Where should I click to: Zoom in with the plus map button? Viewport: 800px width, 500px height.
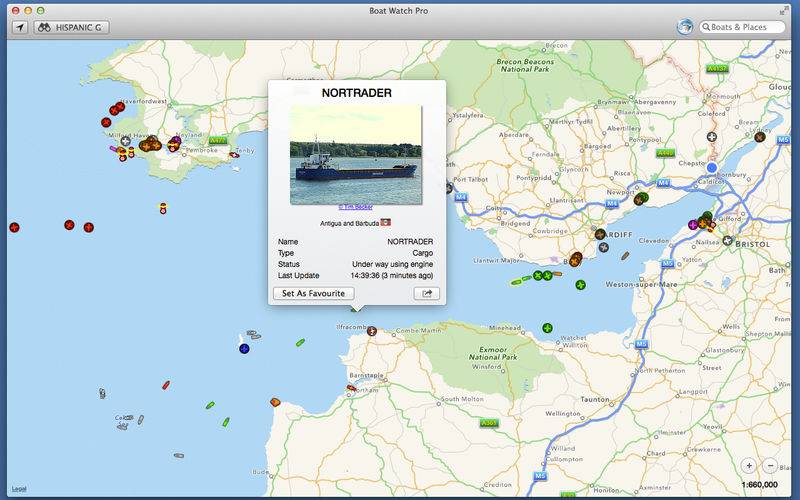pos(748,465)
